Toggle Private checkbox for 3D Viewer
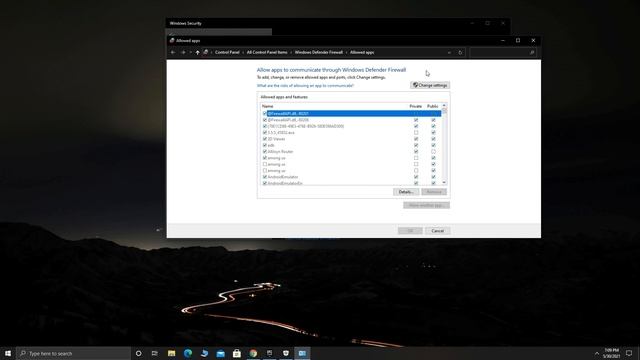The width and height of the screenshot is (640, 360). [416, 139]
